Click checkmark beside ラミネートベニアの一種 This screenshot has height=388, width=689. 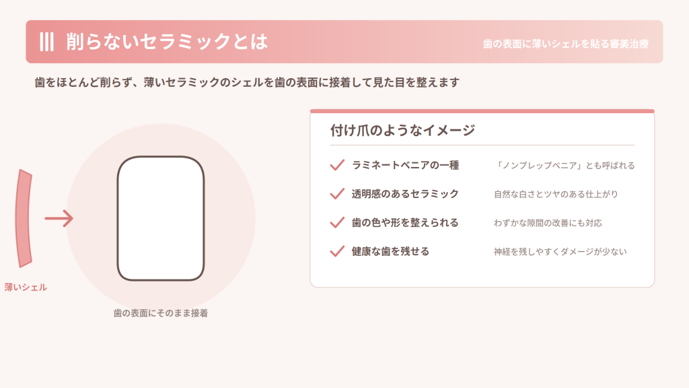[x=337, y=165]
